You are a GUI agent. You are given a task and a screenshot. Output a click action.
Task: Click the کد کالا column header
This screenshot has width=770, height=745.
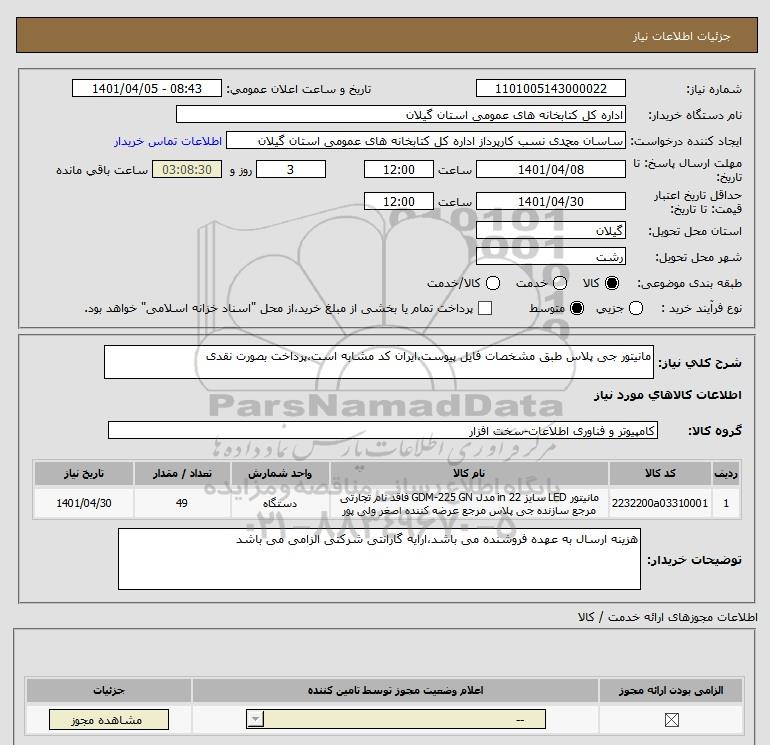click(x=660, y=473)
